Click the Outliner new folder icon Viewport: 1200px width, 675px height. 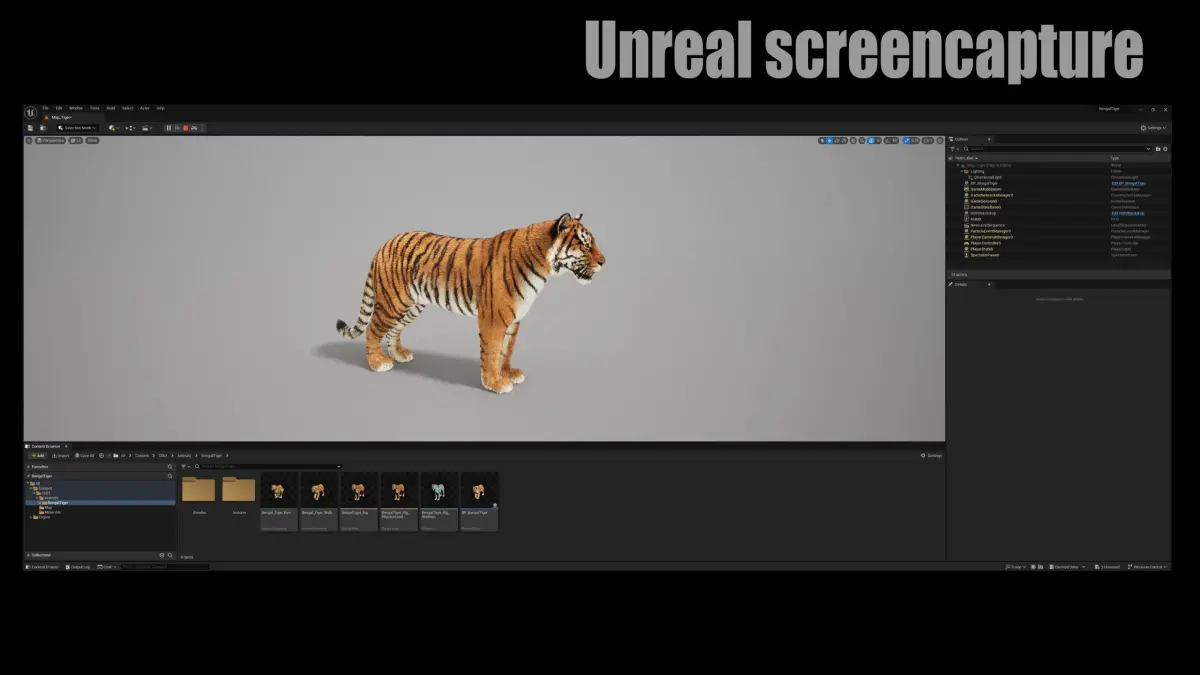(1158, 149)
